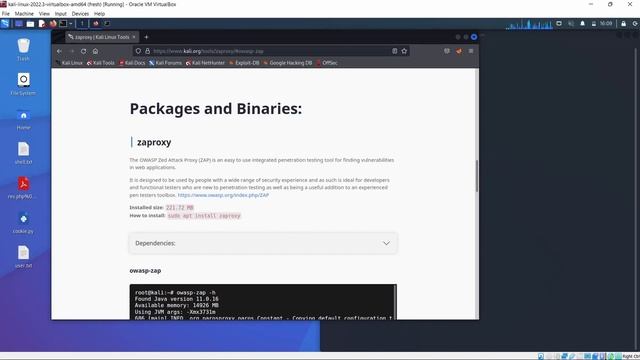Select the Firefox window button in Kali panel
Image resolution: width=640 pixels, height=360 pixels.
96,24
